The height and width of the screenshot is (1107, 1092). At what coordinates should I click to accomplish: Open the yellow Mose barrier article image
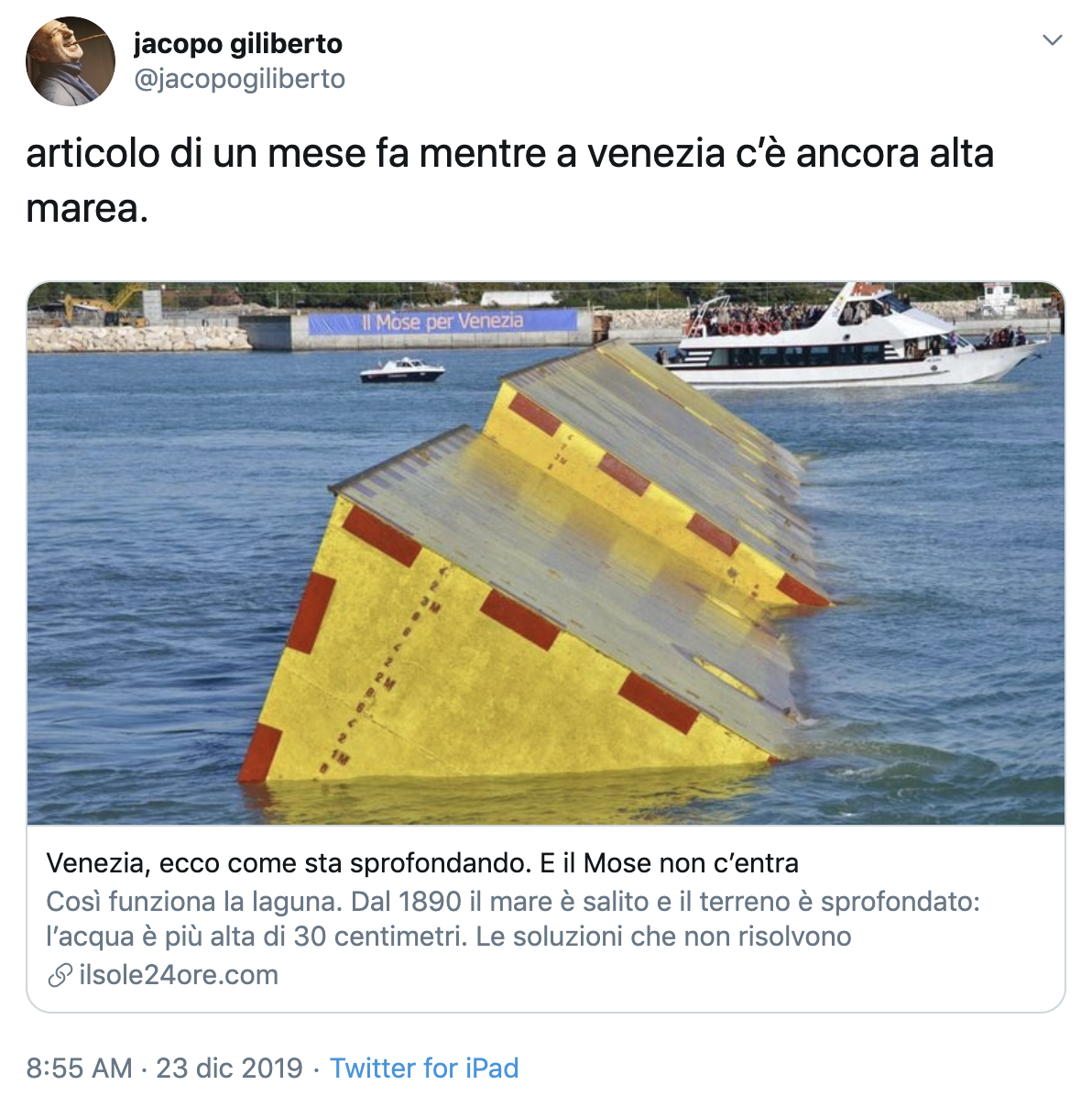pyautogui.click(x=546, y=553)
